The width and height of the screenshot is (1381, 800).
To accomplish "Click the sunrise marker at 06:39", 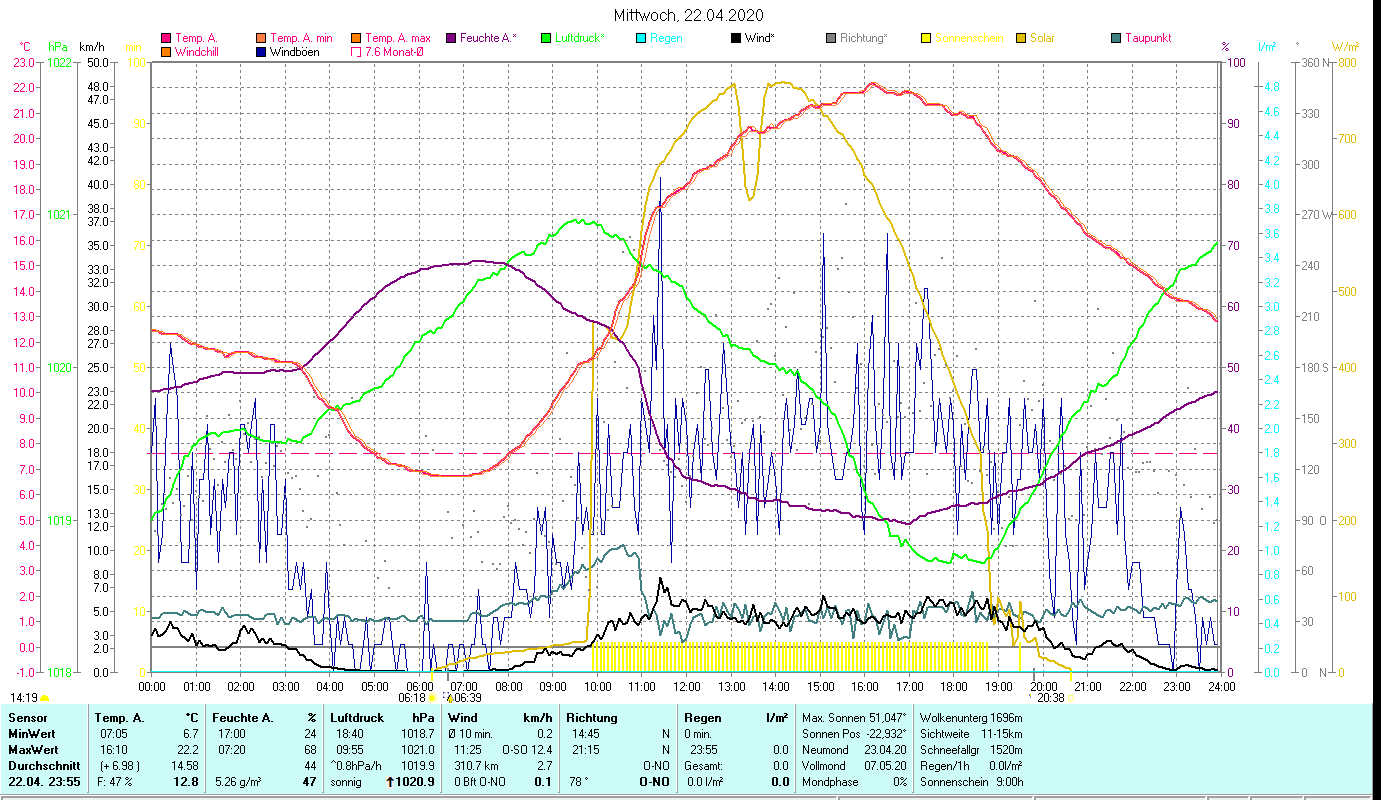I will (x=448, y=697).
